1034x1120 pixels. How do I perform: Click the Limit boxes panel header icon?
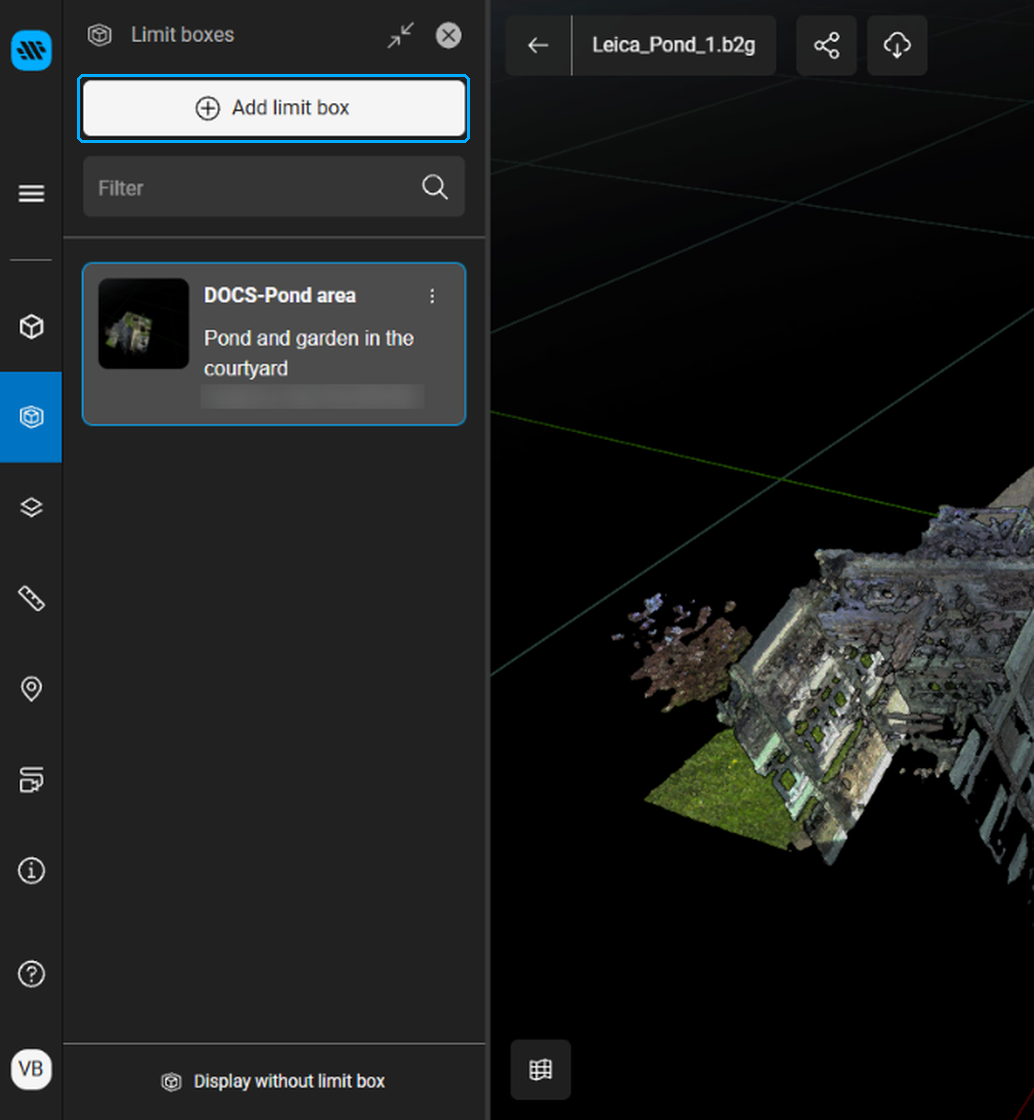(99, 35)
